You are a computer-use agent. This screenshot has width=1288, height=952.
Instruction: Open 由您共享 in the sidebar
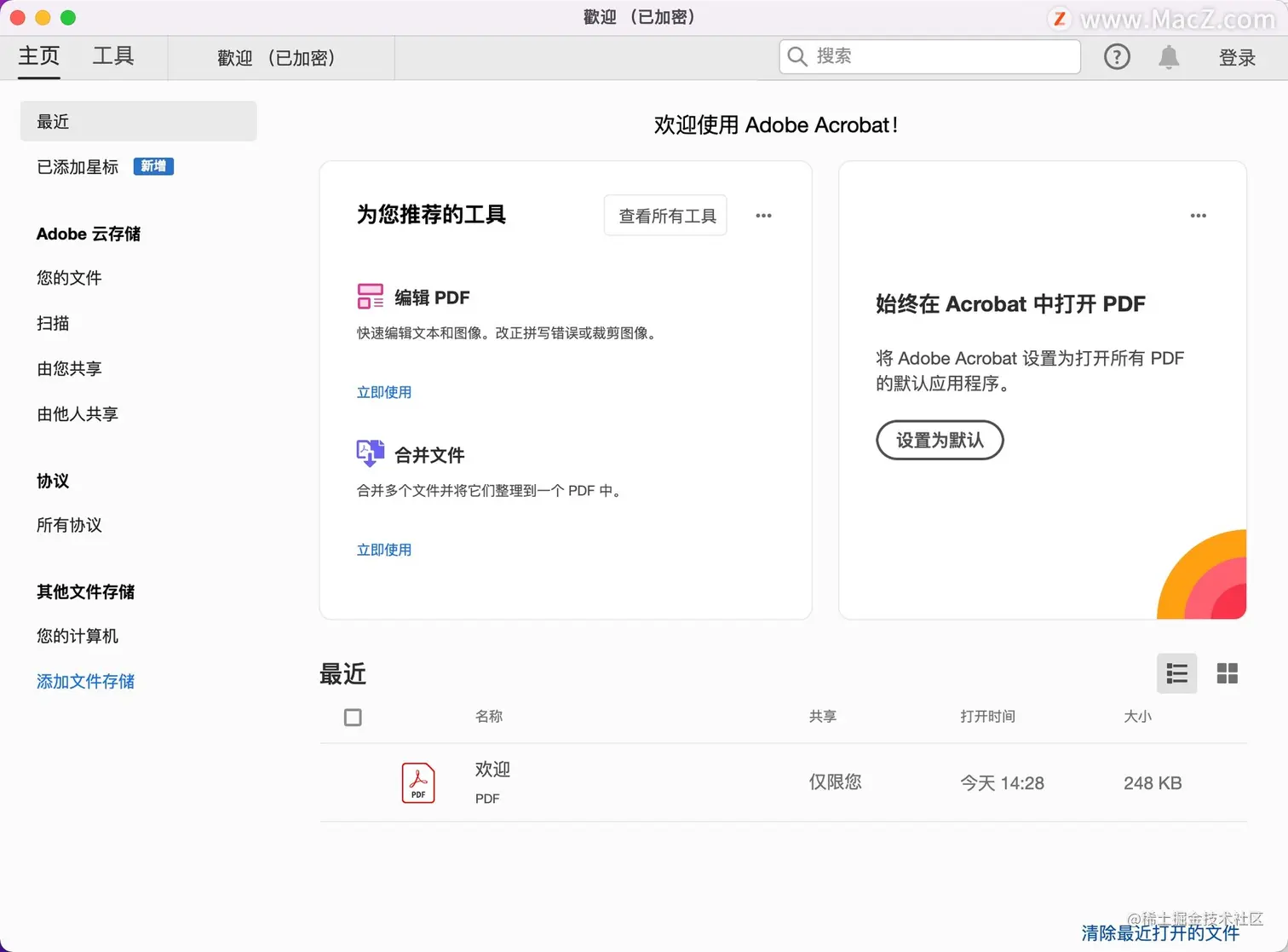[69, 368]
